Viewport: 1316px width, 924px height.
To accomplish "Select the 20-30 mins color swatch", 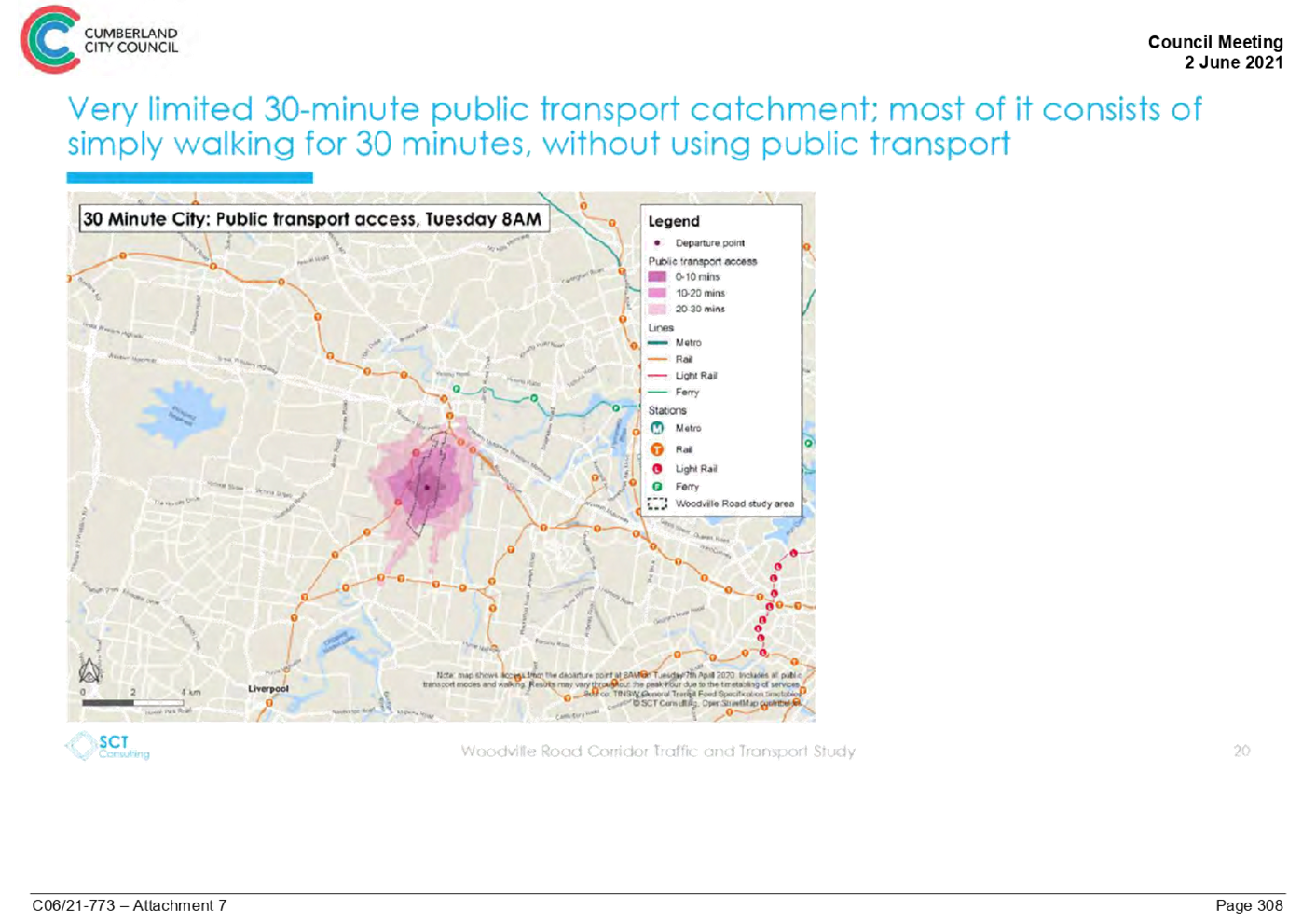I will 657,309.
